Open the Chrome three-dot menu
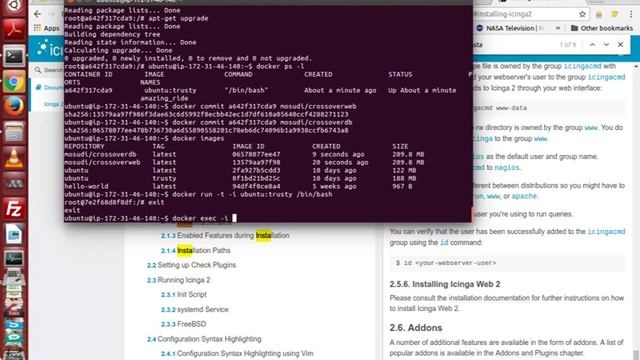The image size is (640, 360). pos(631,14)
